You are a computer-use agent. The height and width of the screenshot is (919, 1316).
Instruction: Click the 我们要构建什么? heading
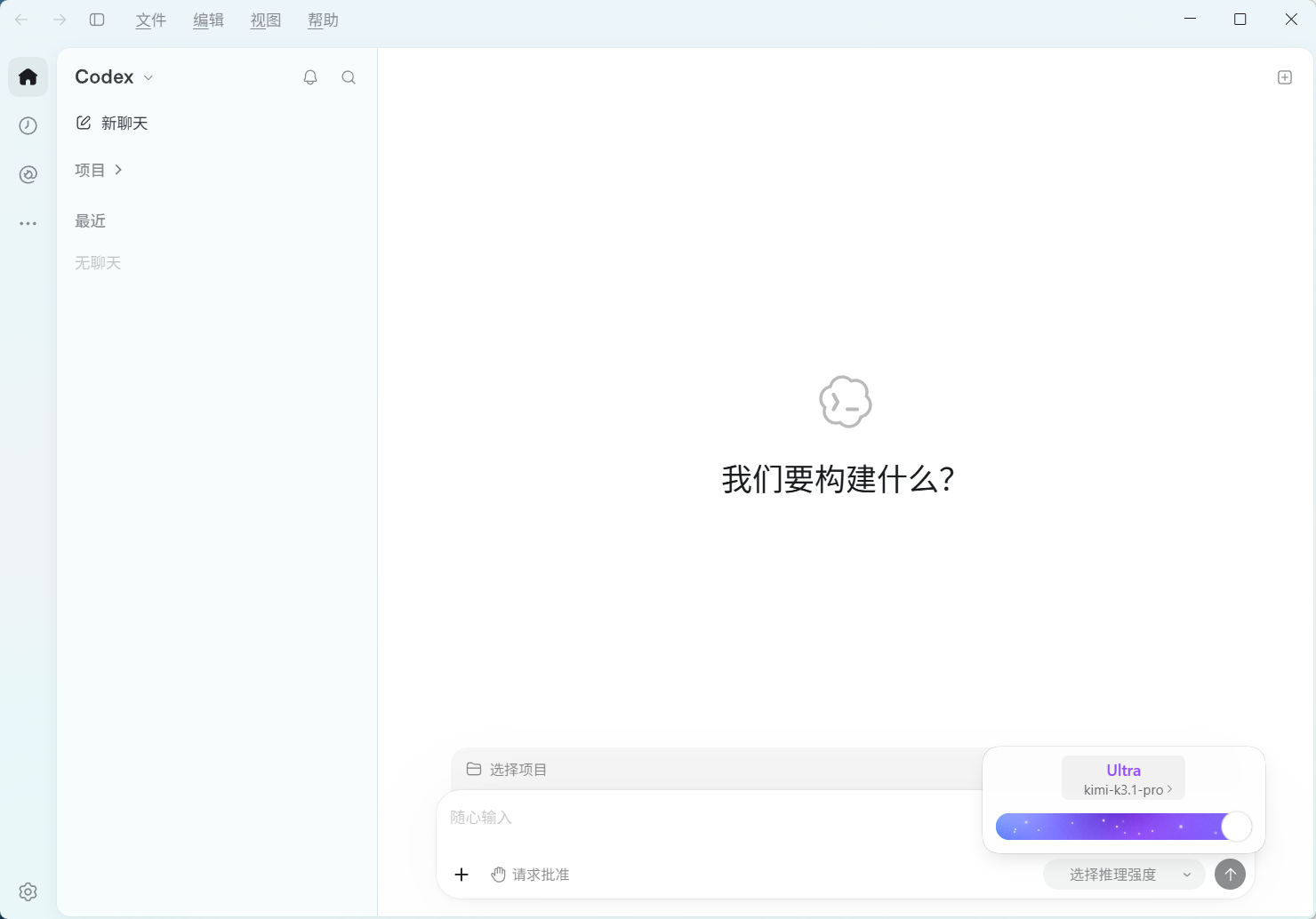pyautogui.click(x=839, y=480)
